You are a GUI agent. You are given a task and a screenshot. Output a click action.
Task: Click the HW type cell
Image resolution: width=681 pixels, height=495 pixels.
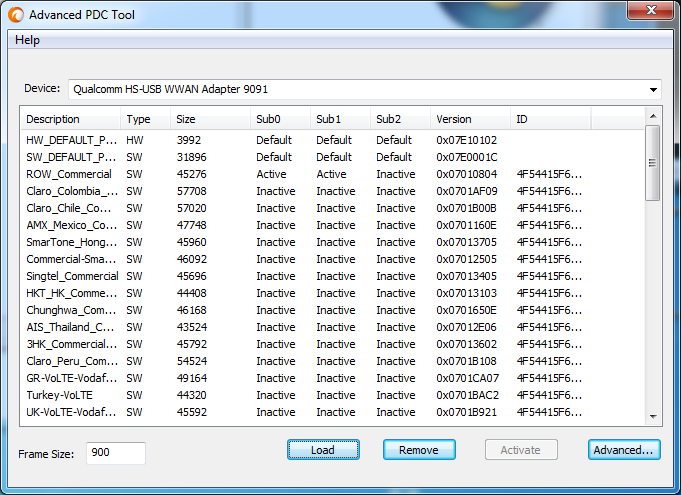pyautogui.click(x=135, y=140)
